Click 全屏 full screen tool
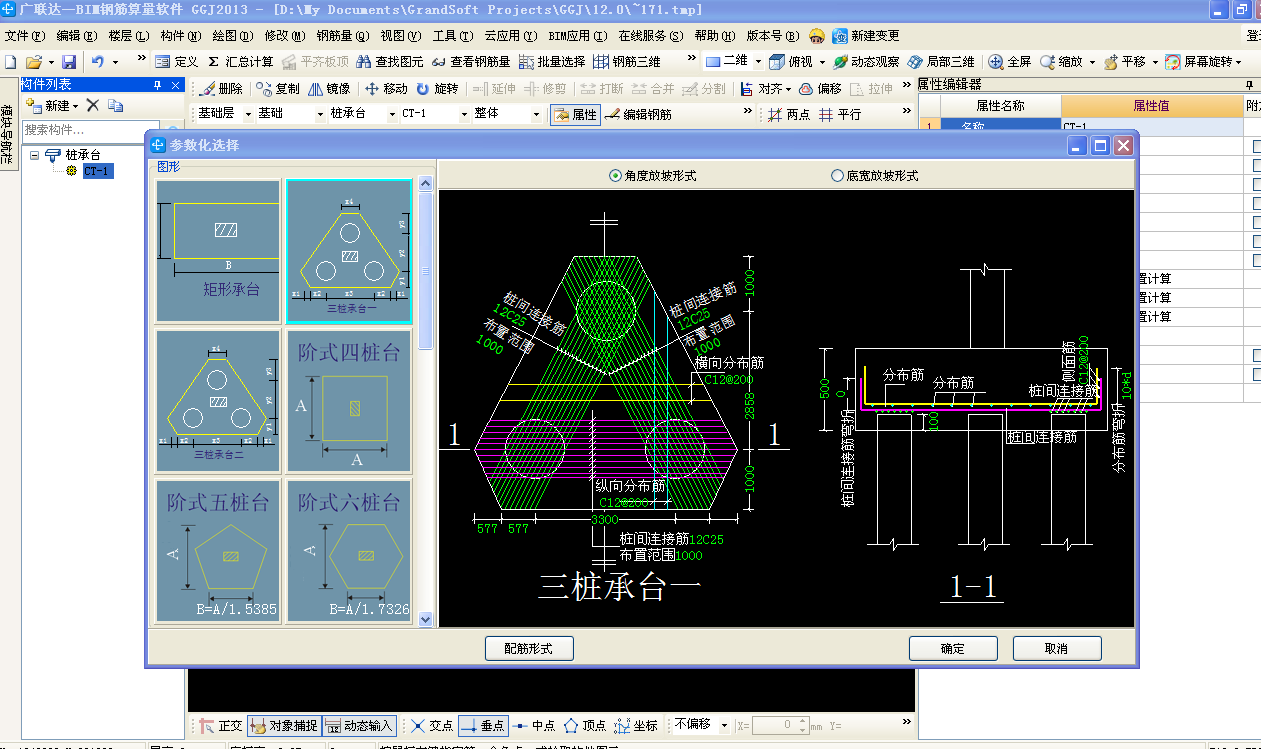Viewport: 1261px width, 749px height. (x=1010, y=62)
